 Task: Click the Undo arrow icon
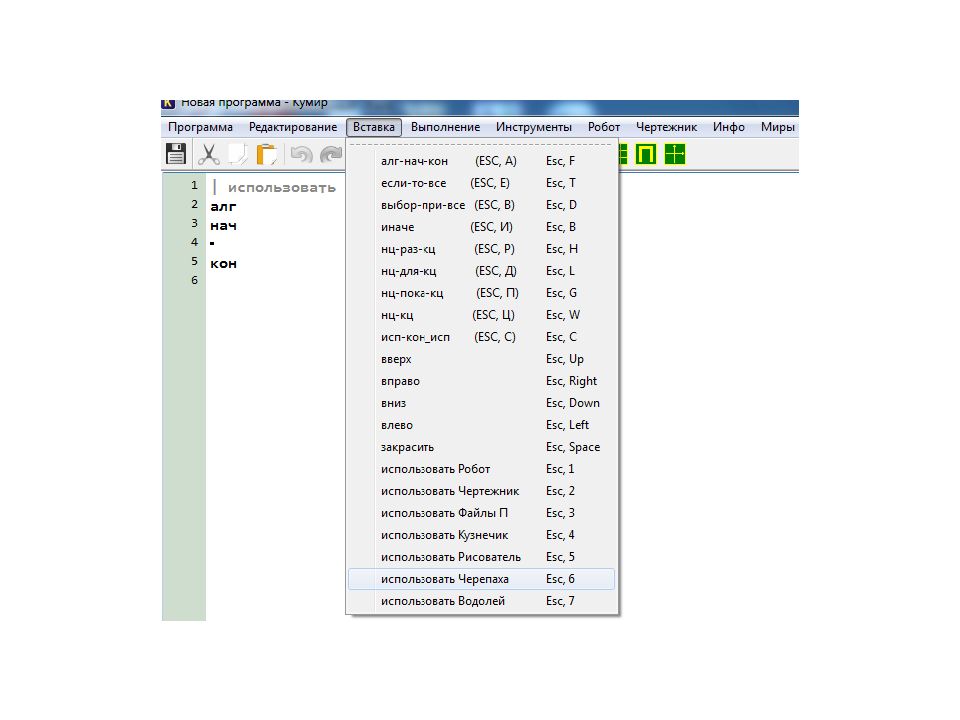click(301, 154)
